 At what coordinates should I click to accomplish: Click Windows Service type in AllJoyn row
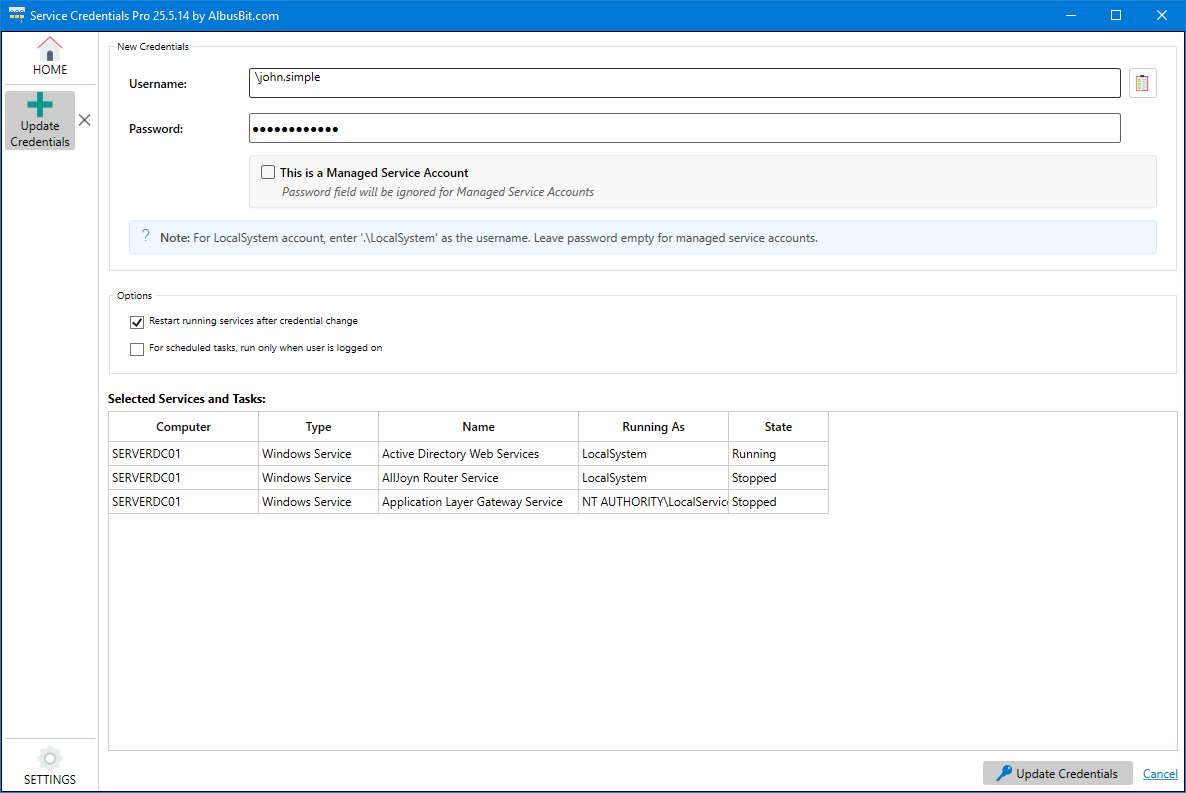click(318, 478)
